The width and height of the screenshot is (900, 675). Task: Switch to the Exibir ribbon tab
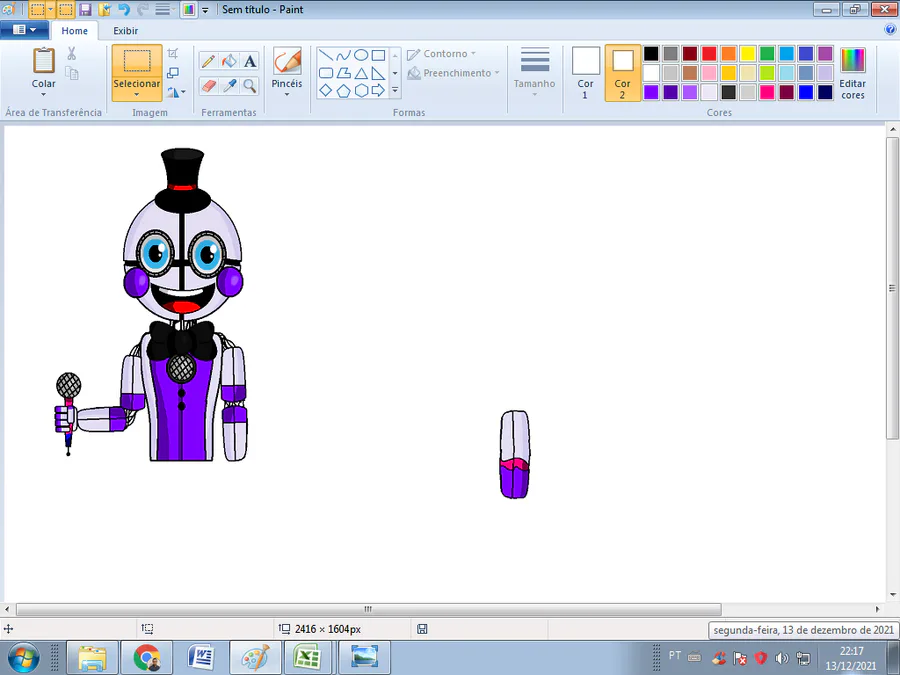click(125, 30)
